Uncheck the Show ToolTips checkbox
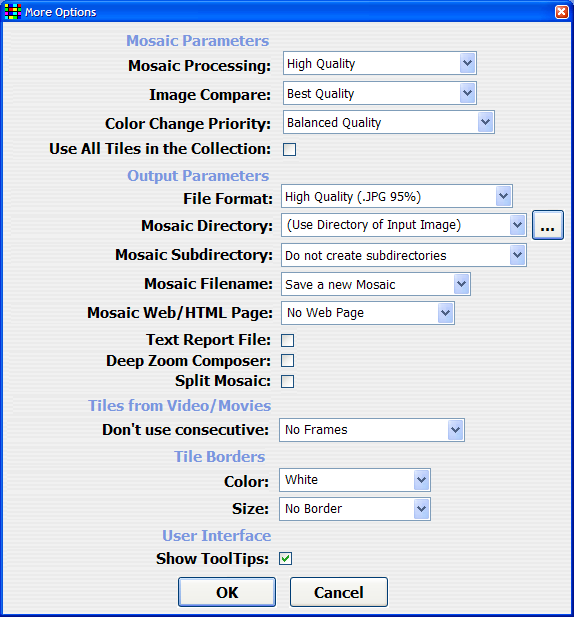The height and width of the screenshot is (617, 574). click(286, 558)
